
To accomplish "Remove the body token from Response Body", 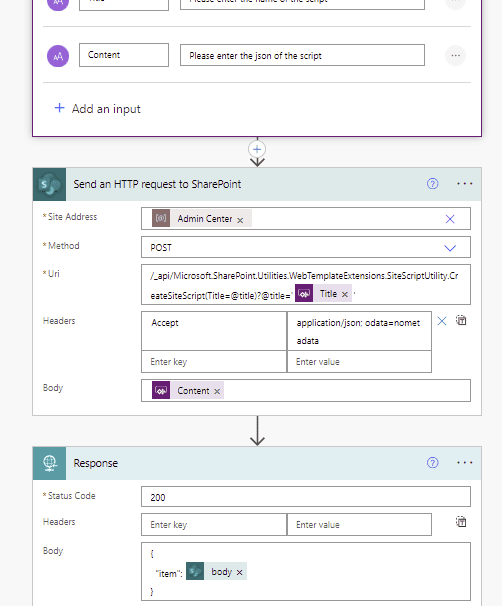I will pos(240,572).
